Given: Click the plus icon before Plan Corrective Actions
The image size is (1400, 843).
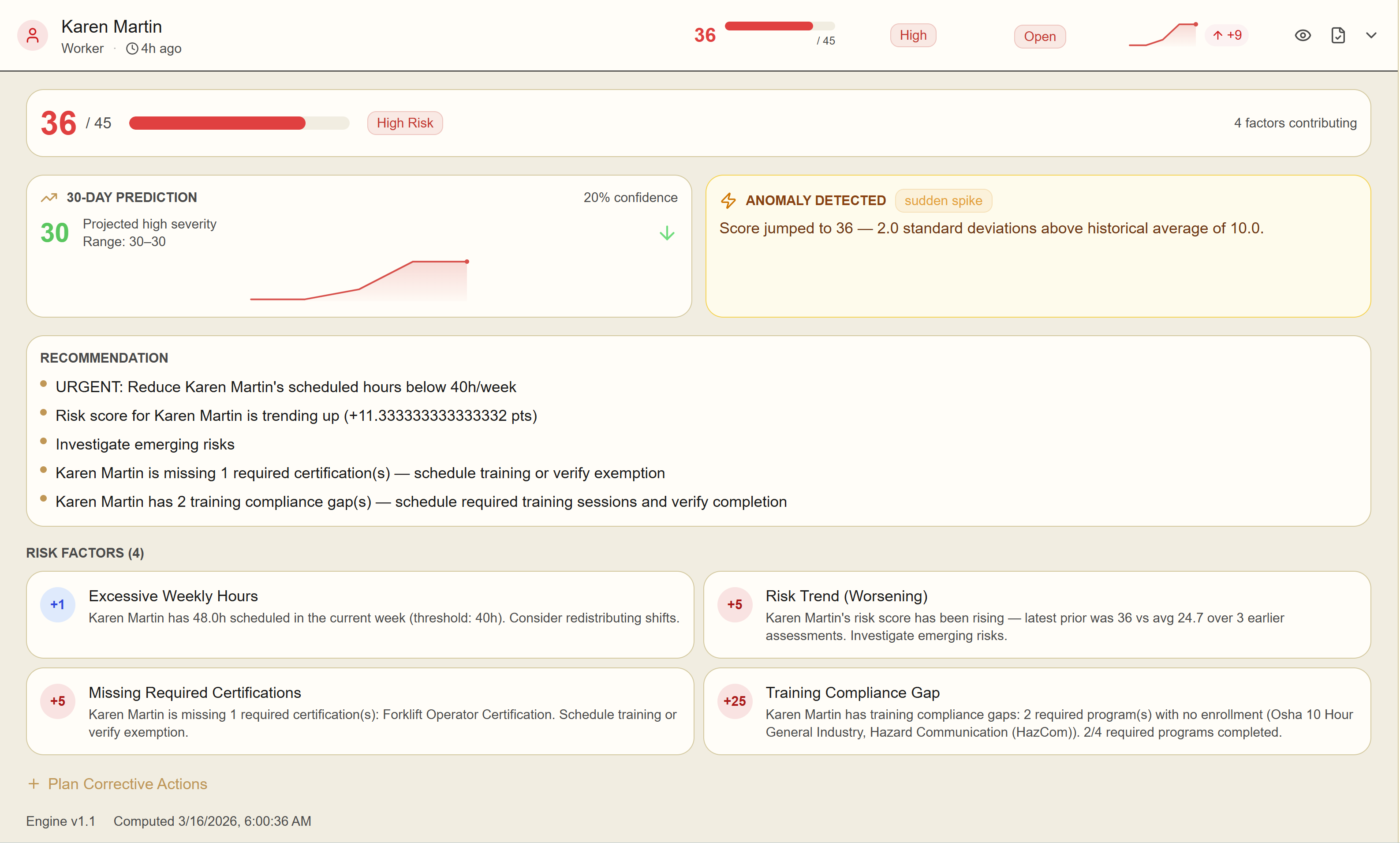Looking at the screenshot, I should pyautogui.click(x=34, y=784).
